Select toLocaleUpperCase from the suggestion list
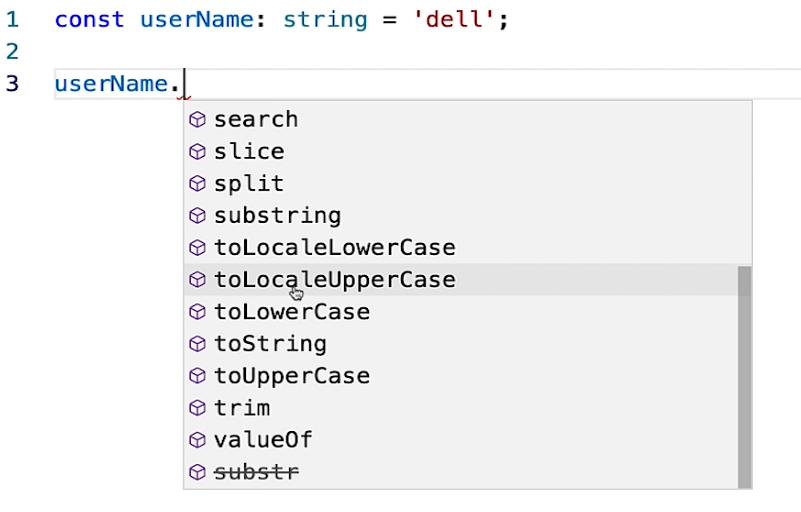Screen dimensions: 801x512 (x=334, y=280)
